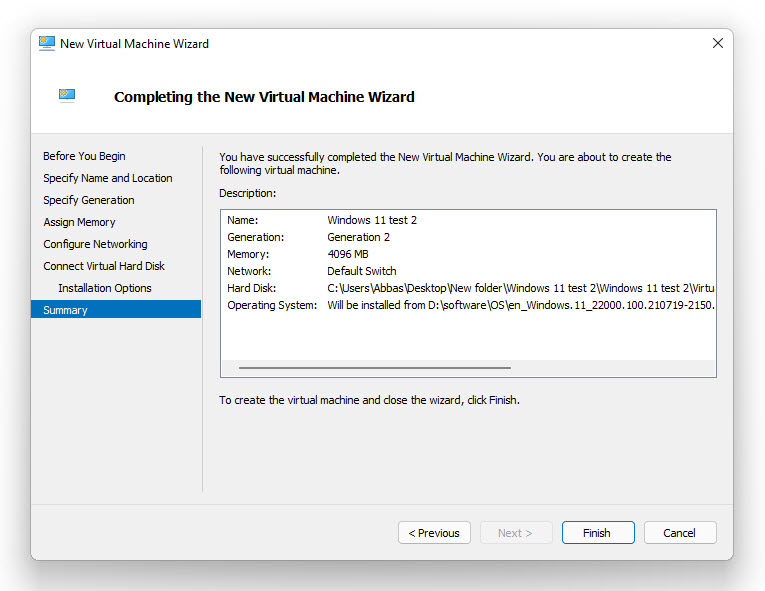
Task: Click the "4096 MB" memory value
Action: [347, 254]
